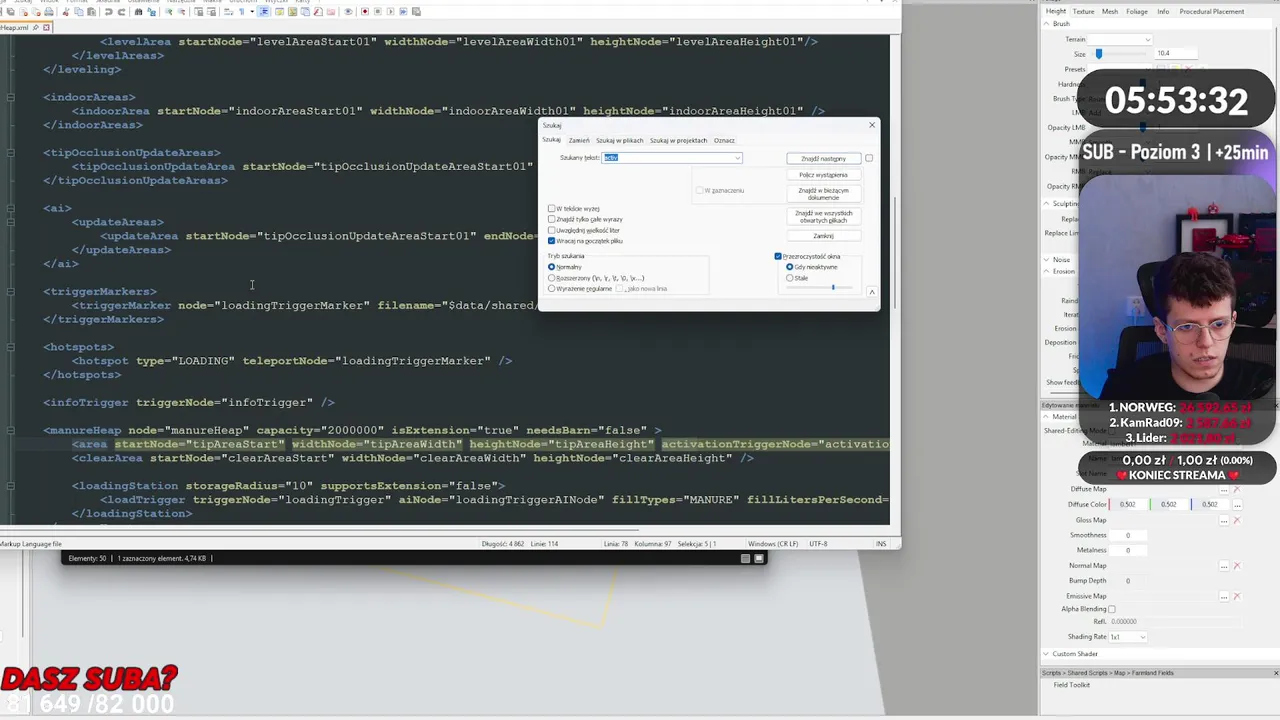Image resolution: width=1280 pixels, height=720 pixels.
Task: Click 'Znajdź we wszystkich otwartych plikach'
Action: click(x=823, y=217)
